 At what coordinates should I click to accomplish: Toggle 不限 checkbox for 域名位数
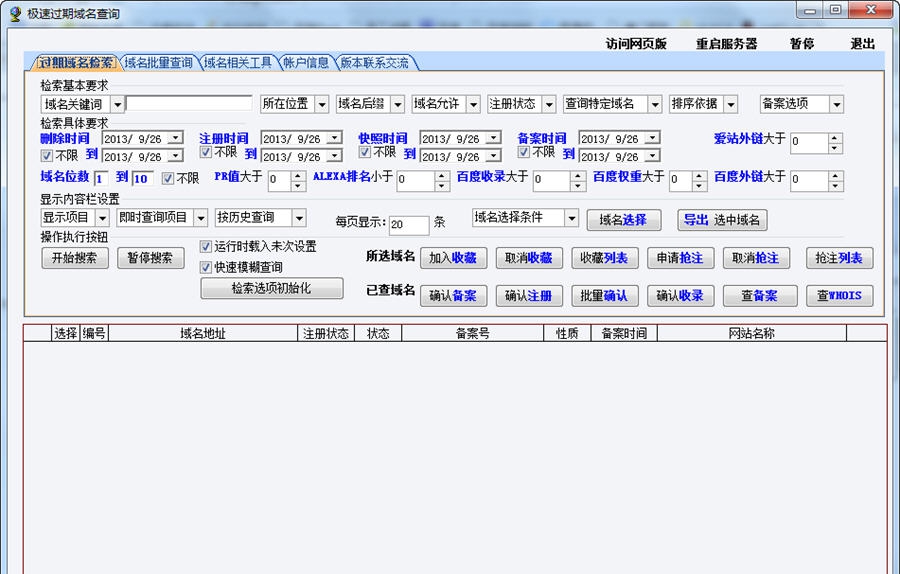(168, 179)
